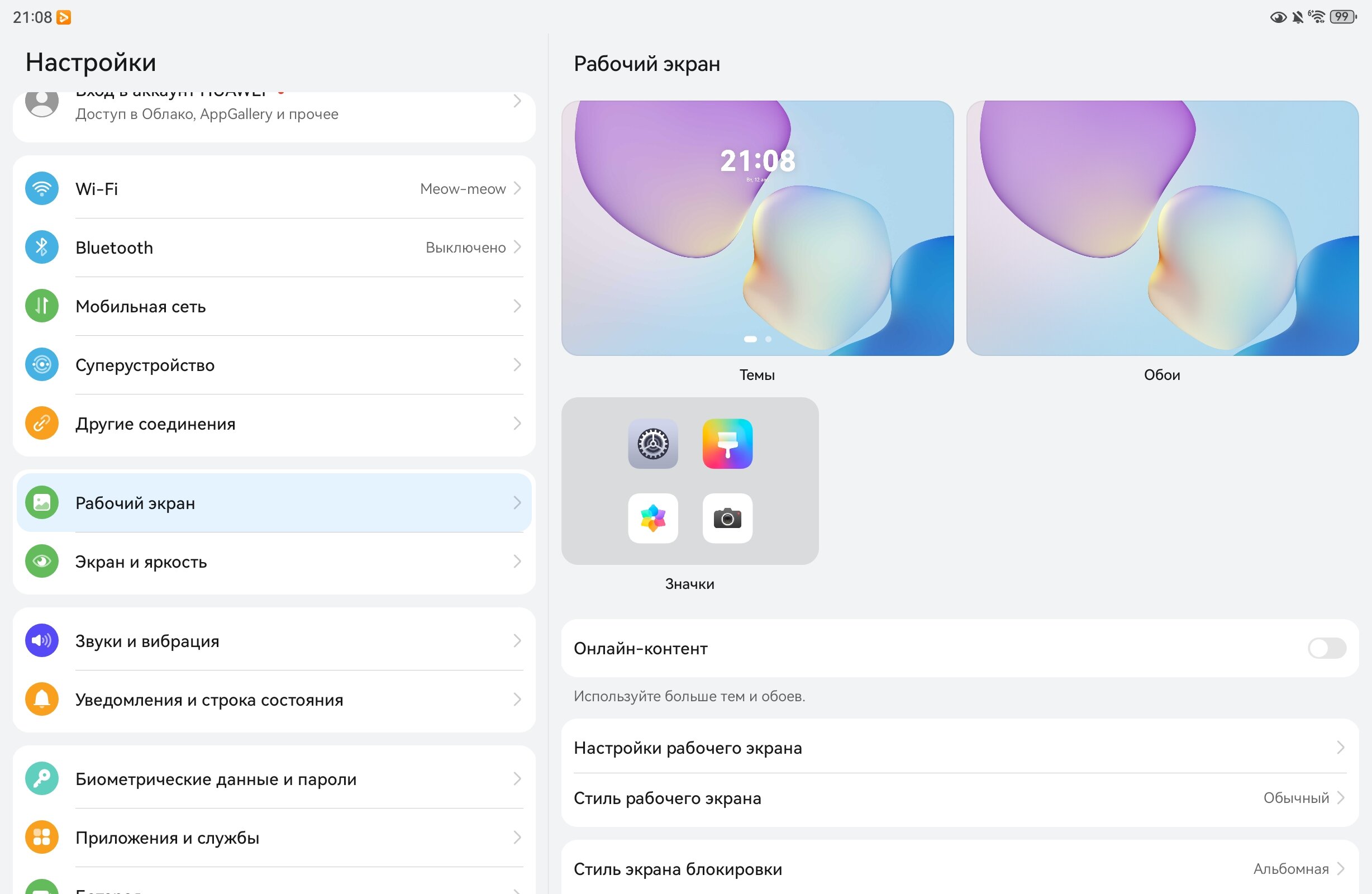The height and width of the screenshot is (894, 1372).
Task: Open HUAWEI account sign-in entry
Action: tap(274, 110)
